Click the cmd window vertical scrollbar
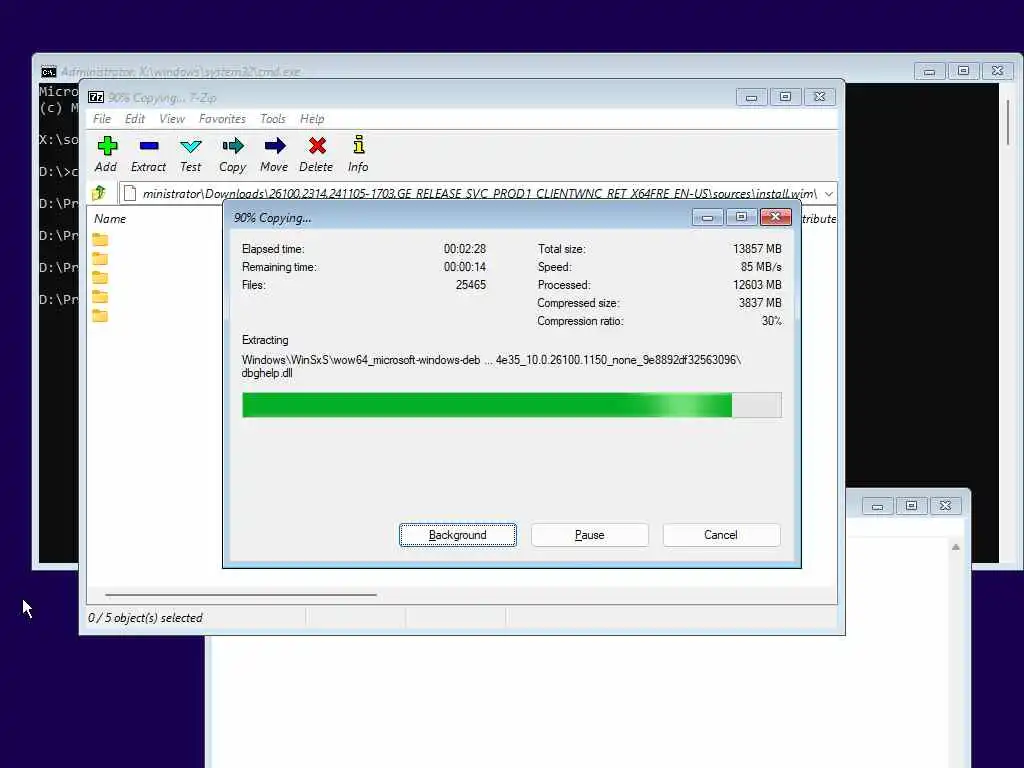 1009,122
